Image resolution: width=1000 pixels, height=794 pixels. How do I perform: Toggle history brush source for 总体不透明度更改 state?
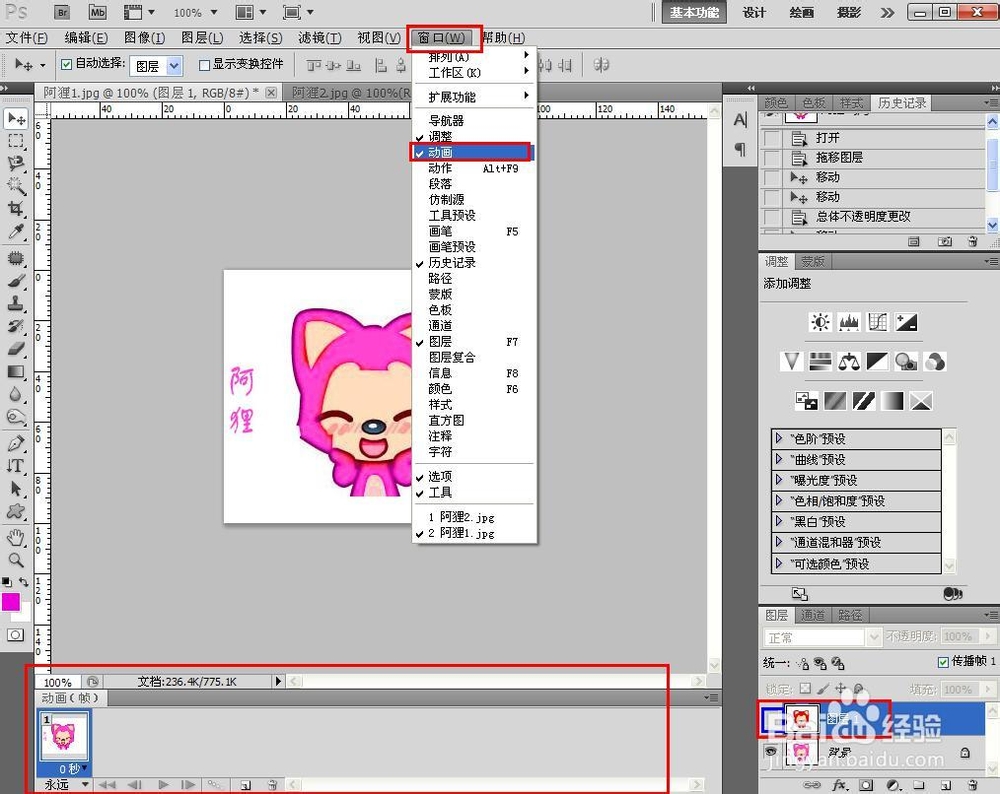click(772, 217)
